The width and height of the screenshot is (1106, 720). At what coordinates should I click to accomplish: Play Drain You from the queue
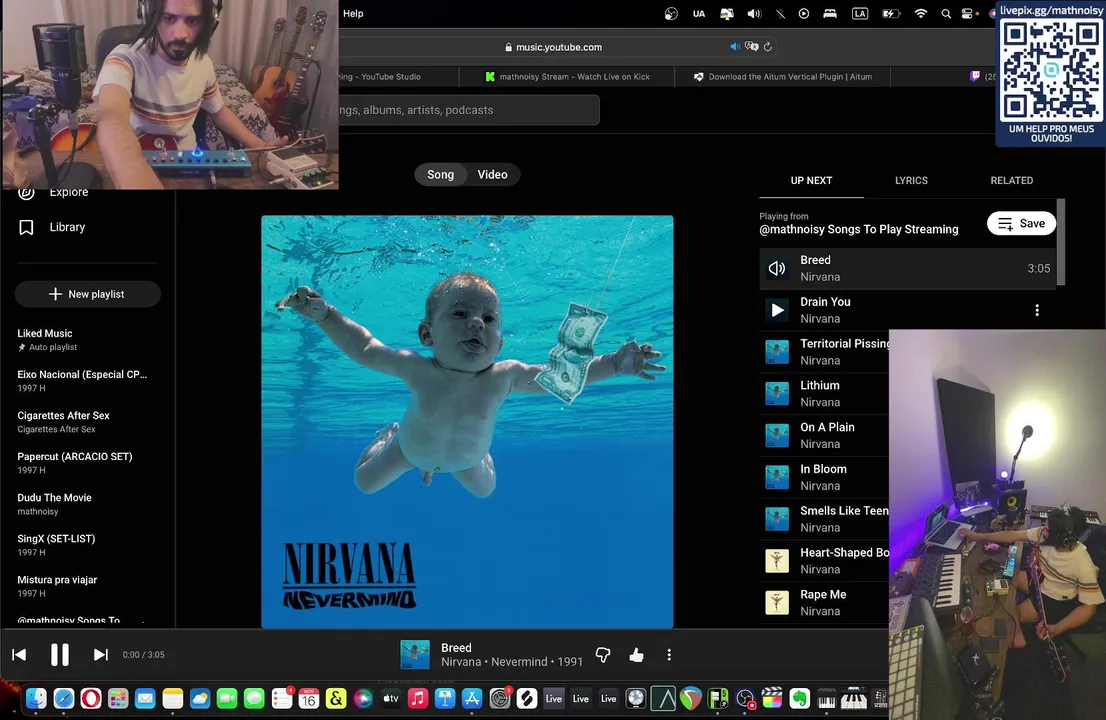pos(777,310)
